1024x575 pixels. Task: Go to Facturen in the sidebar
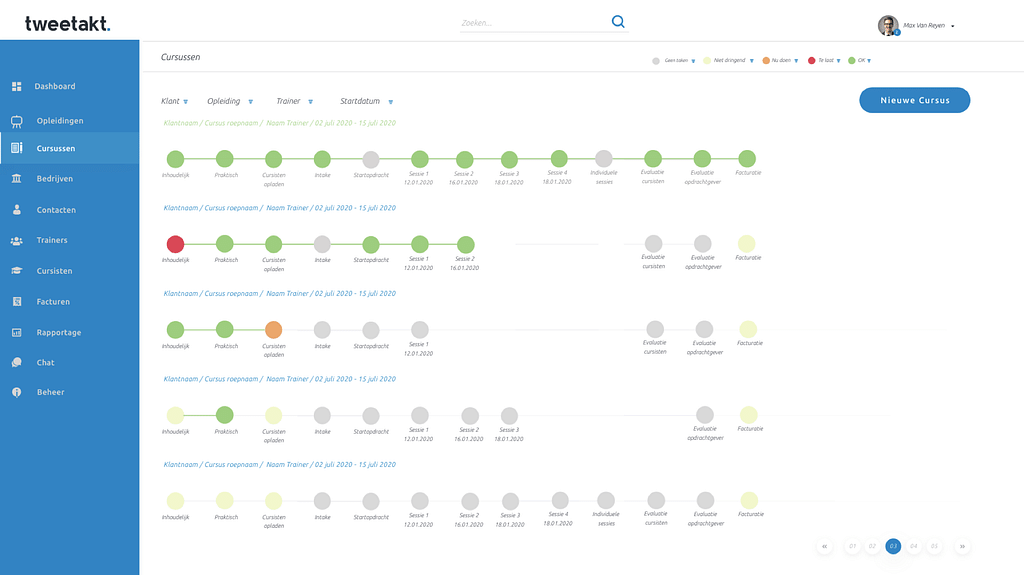coord(53,302)
